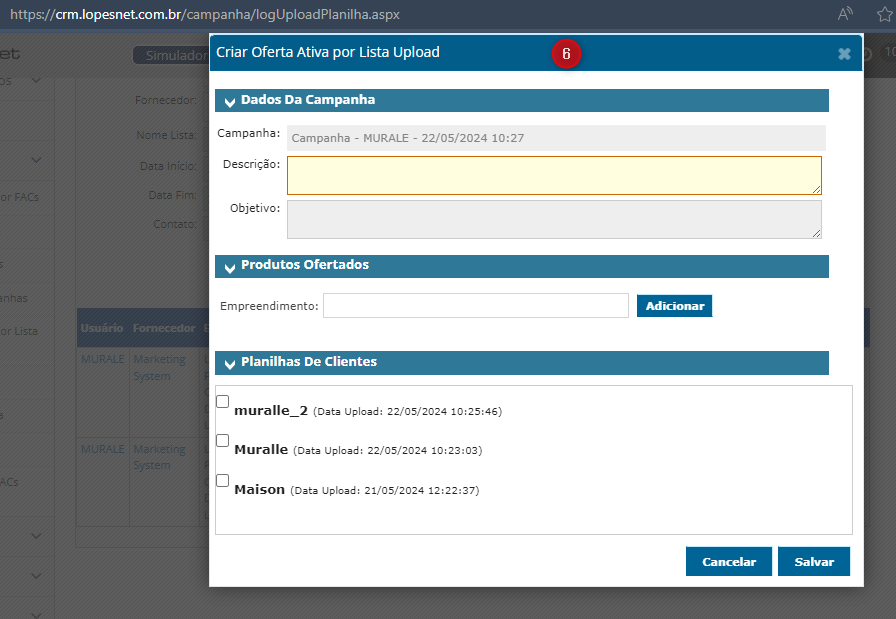Save the campaign with the Salvar button
Image resolution: width=896 pixels, height=619 pixels.
coord(814,562)
